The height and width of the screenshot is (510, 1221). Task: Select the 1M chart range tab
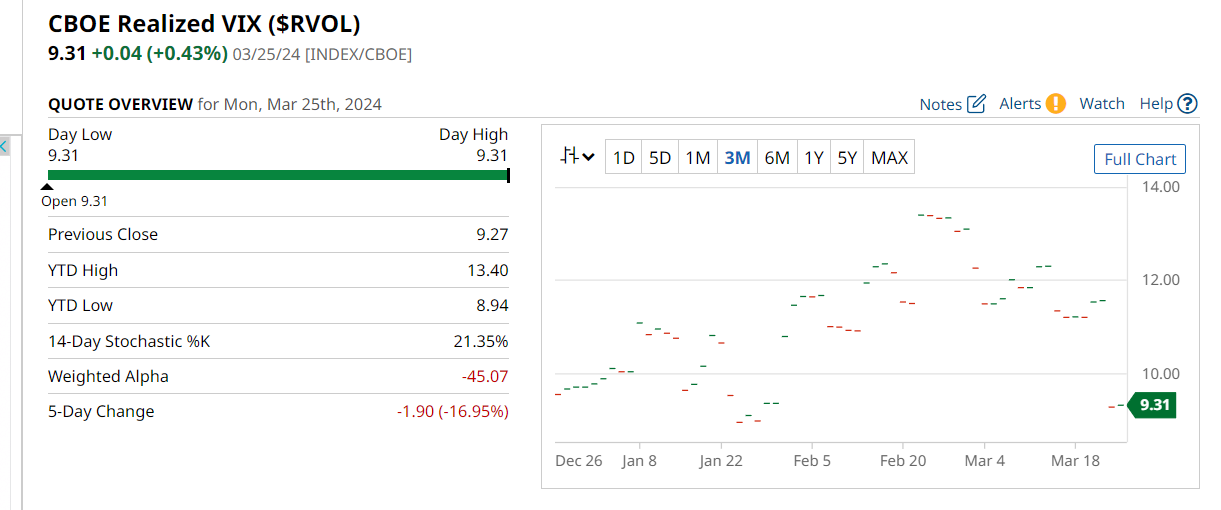pos(697,157)
